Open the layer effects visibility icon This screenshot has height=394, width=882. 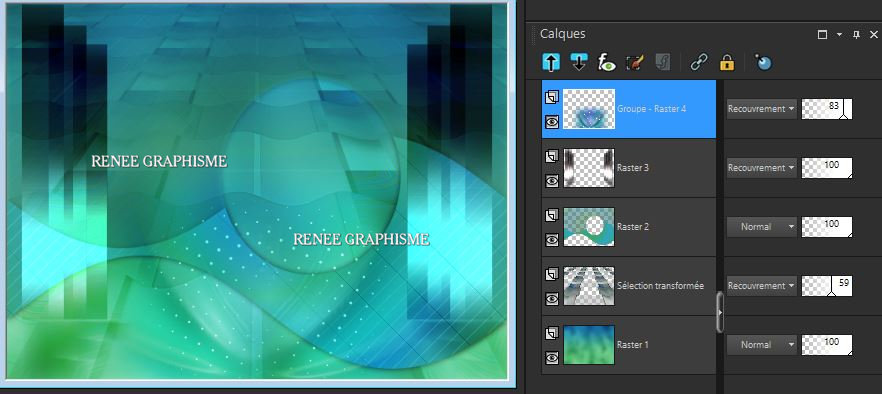[x=606, y=62]
